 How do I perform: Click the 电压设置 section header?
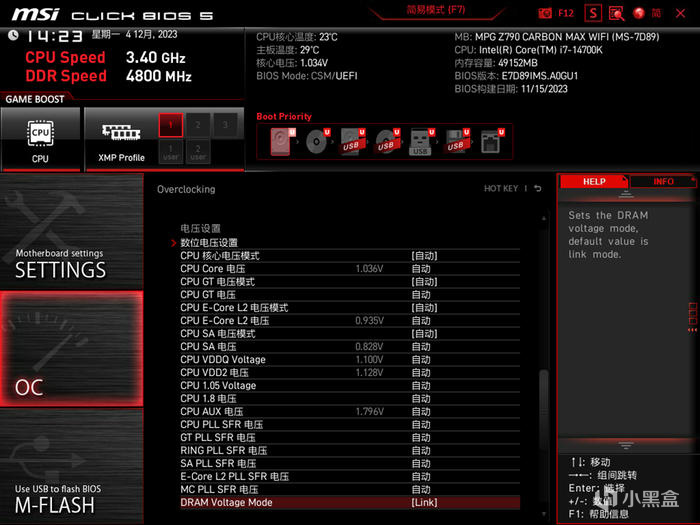tap(200, 229)
